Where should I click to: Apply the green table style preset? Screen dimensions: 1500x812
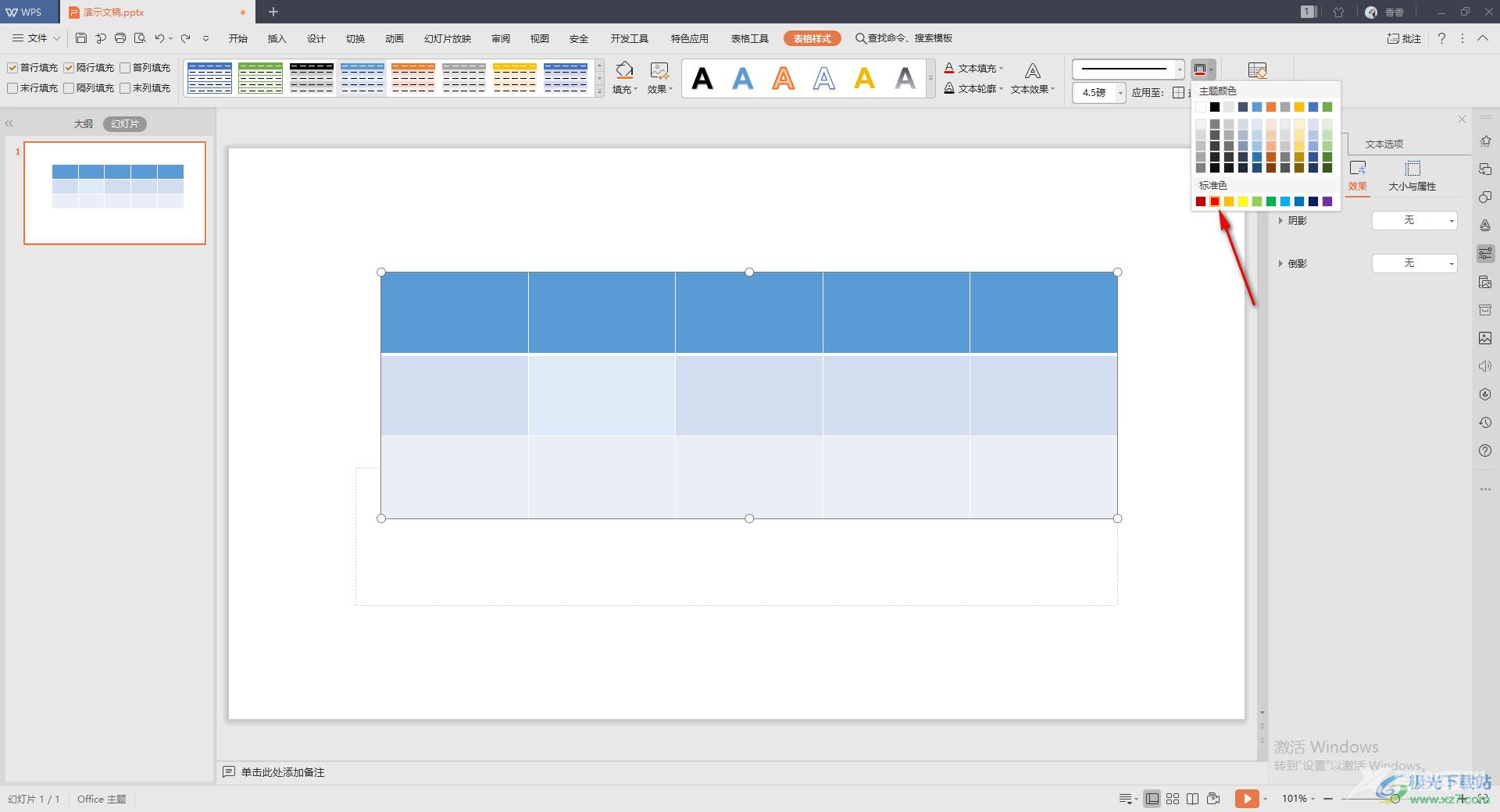[260, 78]
